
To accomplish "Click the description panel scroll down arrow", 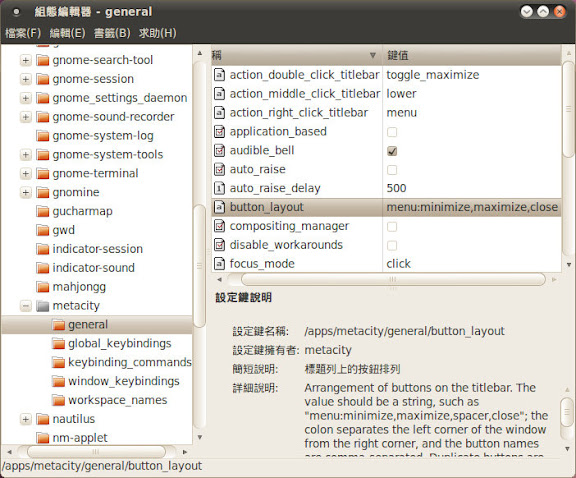I will (x=568, y=449).
